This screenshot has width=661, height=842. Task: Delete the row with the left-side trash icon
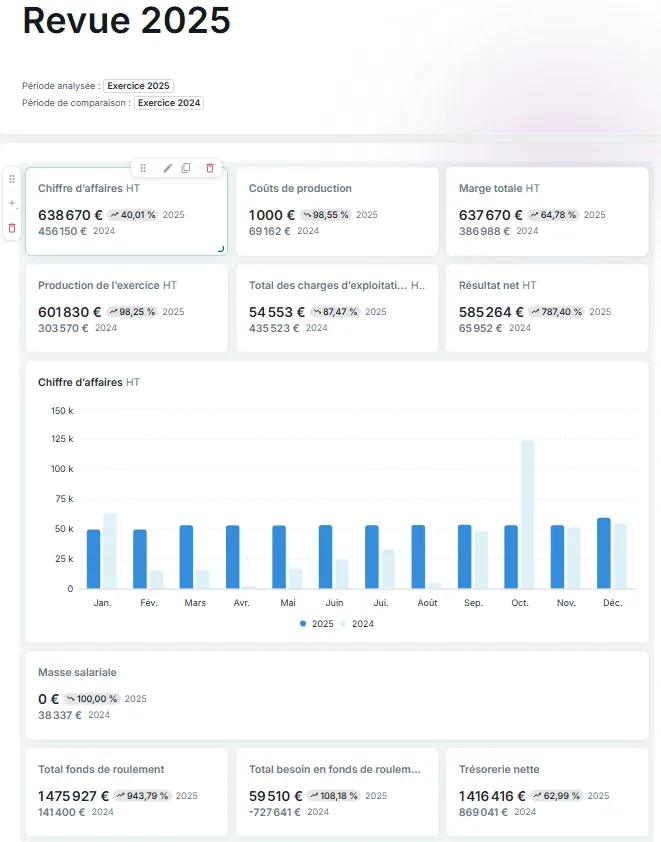pyautogui.click(x=12, y=228)
